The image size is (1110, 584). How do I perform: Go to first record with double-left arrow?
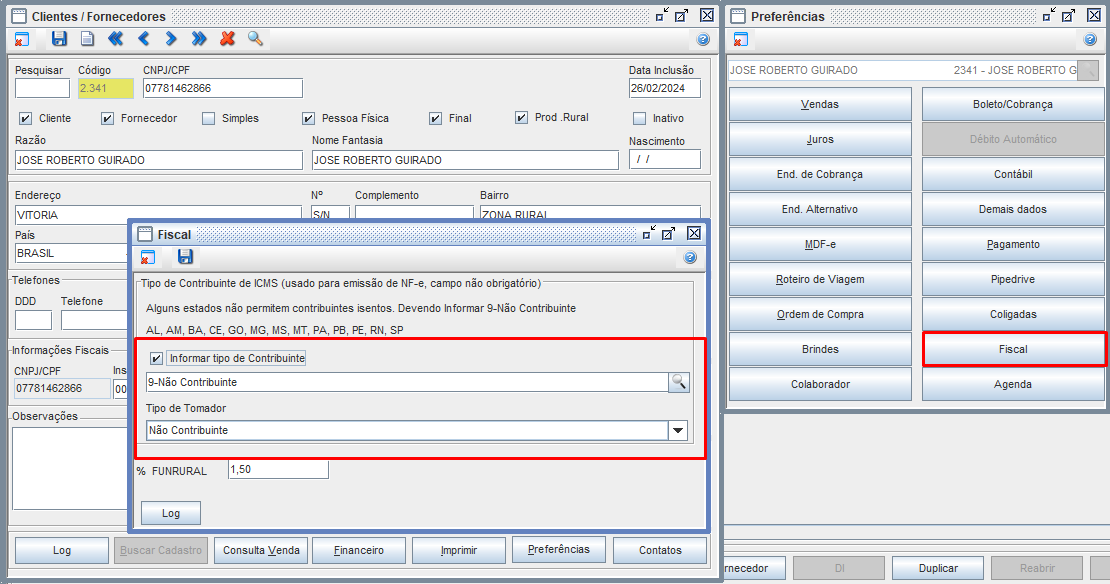click(115, 39)
